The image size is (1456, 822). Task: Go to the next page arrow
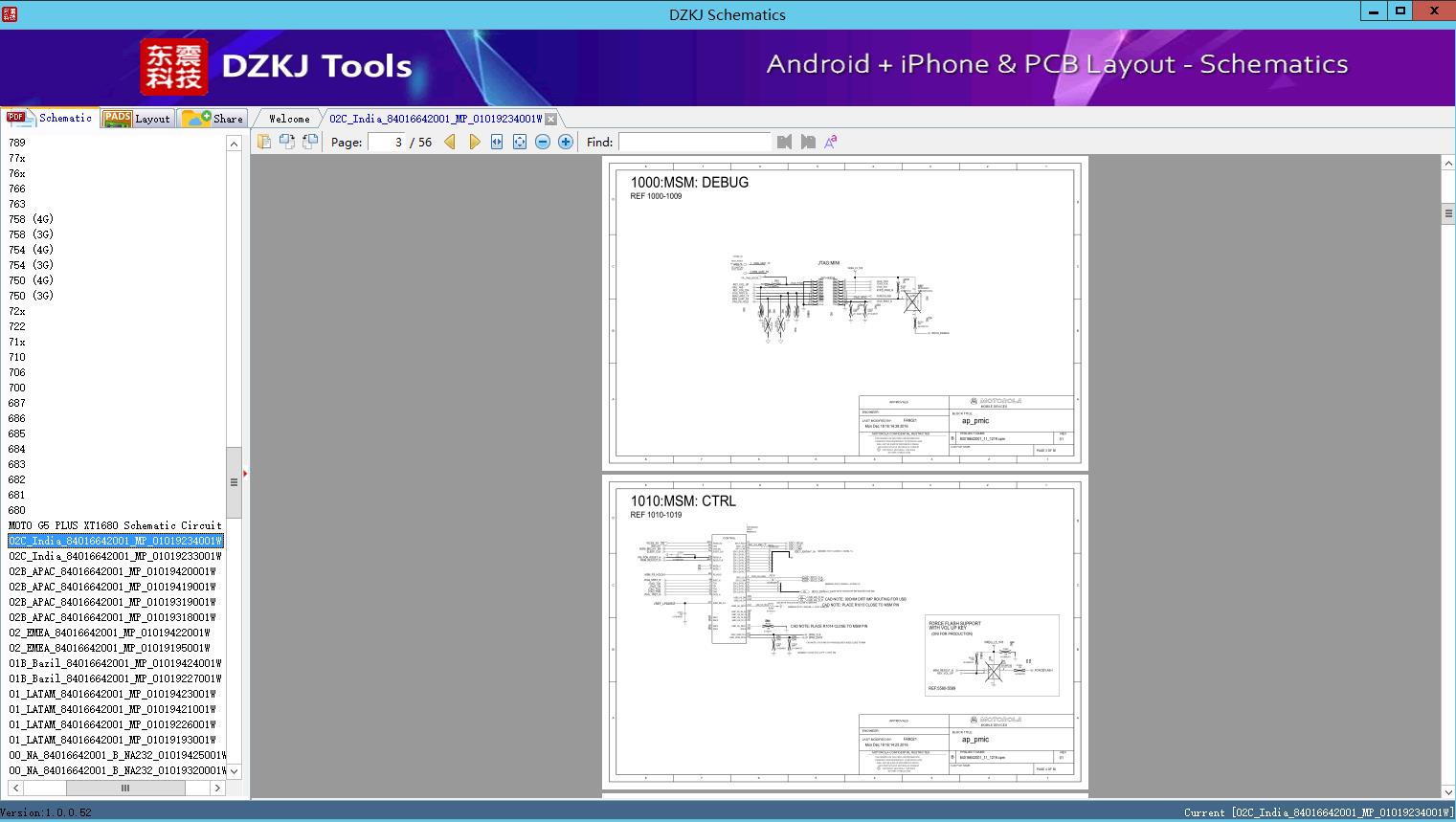(475, 142)
